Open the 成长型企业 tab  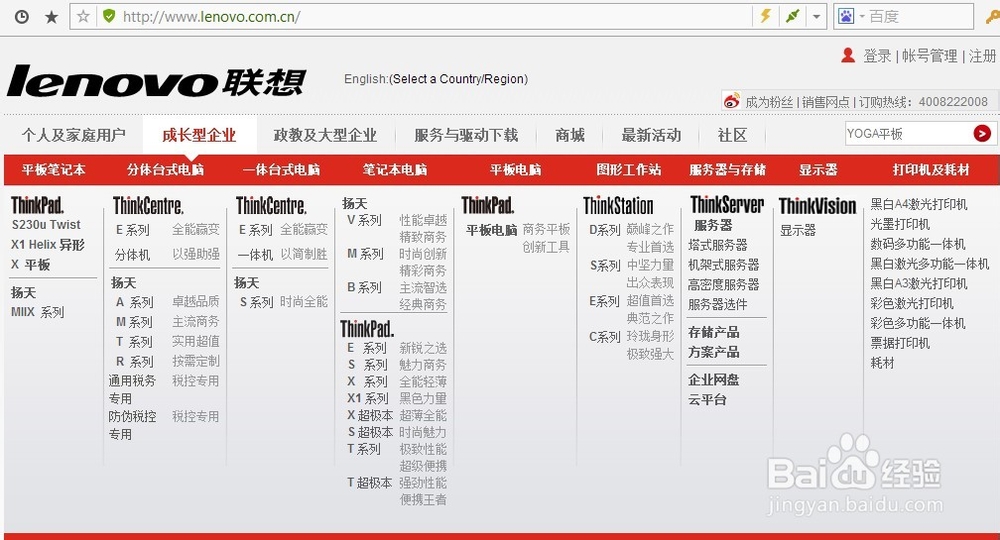(x=199, y=135)
